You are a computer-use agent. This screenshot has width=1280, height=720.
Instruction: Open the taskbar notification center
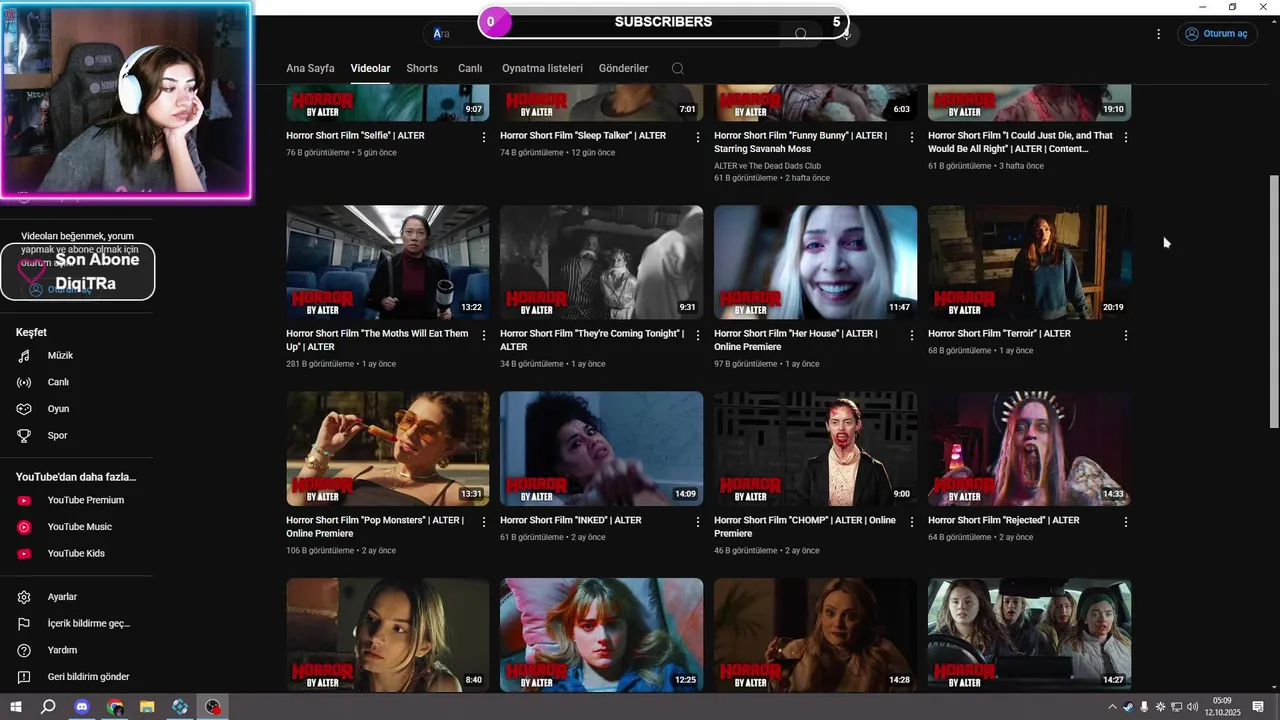pyautogui.click(x=1259, y=707)
